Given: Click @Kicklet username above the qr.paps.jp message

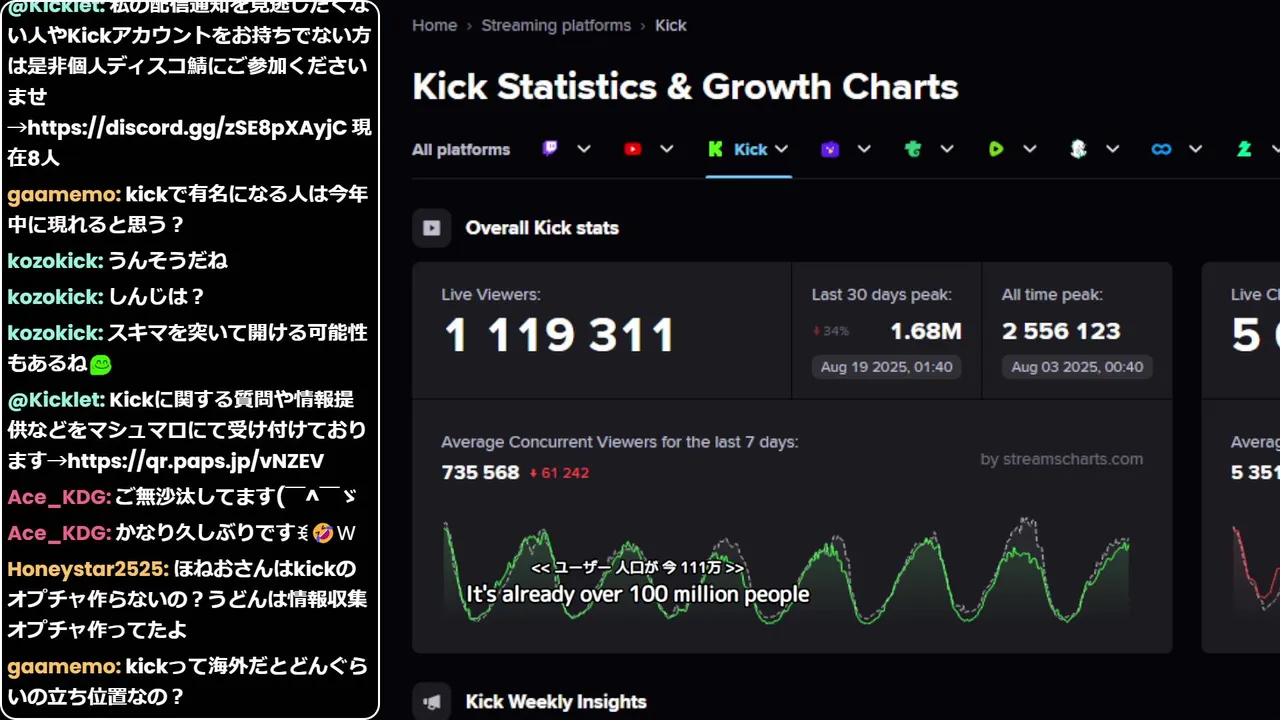Looking at the screenshot, I should (x=56, y=399).
